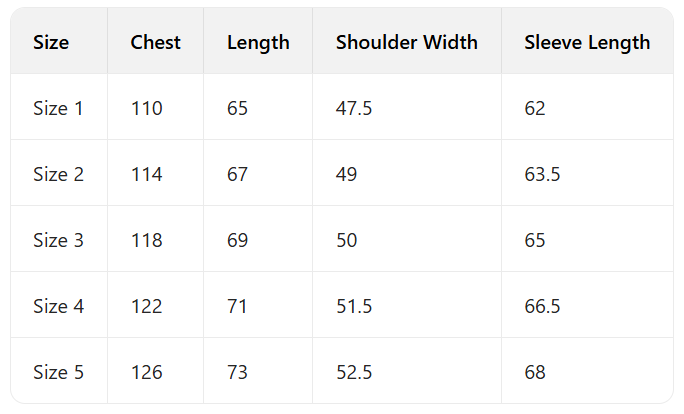
Task: Click shoulder width value 47.5
Action: tap(354, 108)
